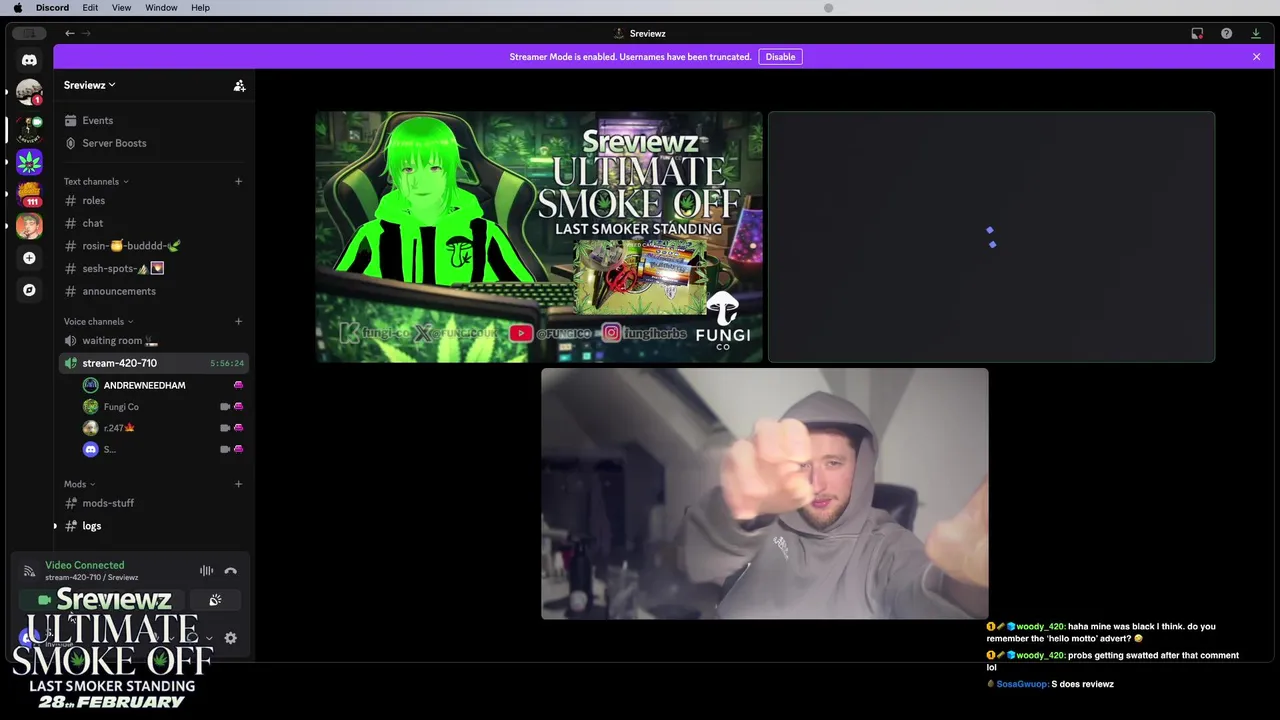Open User Settings gear icon
Image resolution: width=1280 pixels, height=720 pixels.
click(231, 638)
